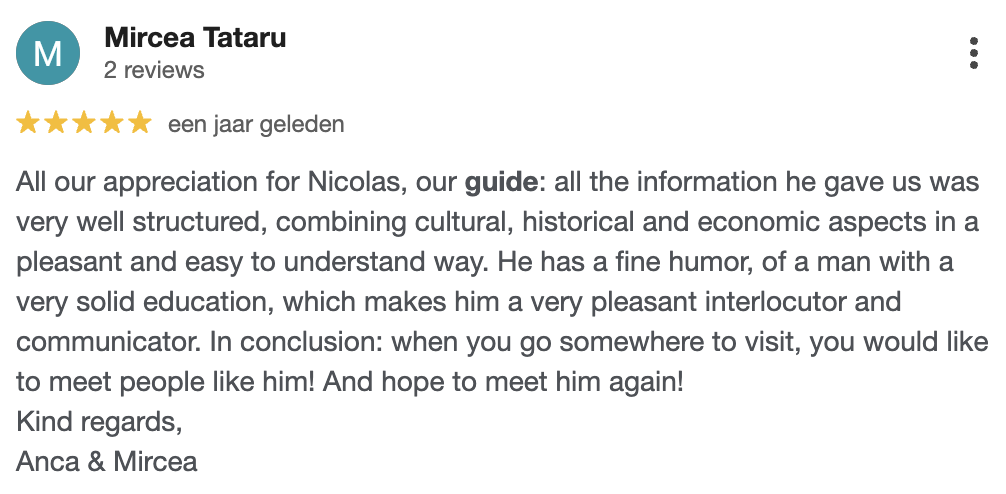
Task: Click the "Anca & Mircea" signature
Action: coord(107,462)
